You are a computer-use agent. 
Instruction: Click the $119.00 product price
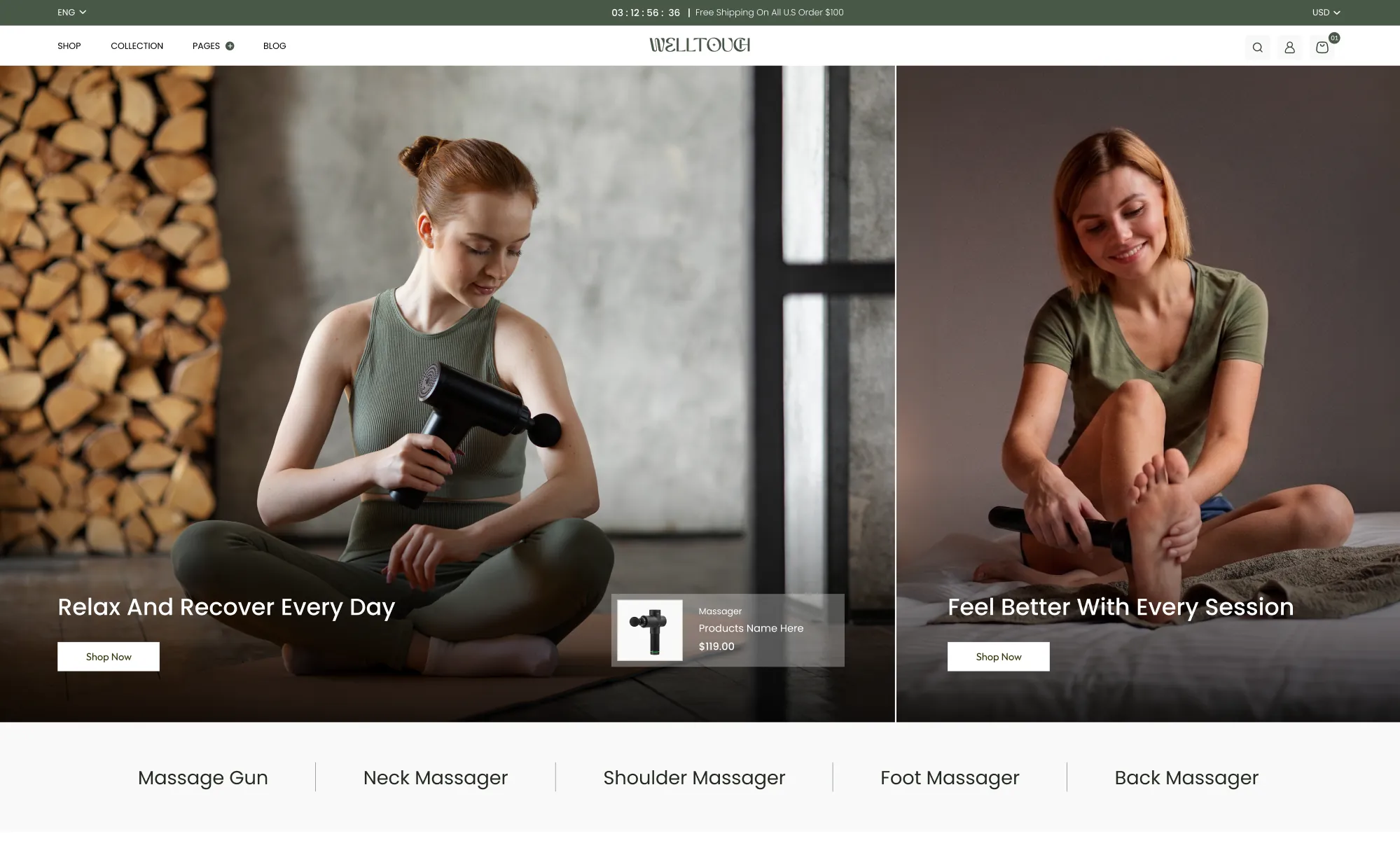716,646
